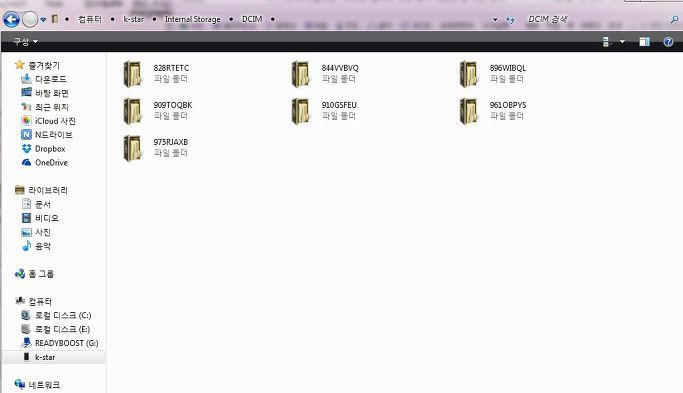Screen dimensions: 683x393
Task: Open the recent locations dropdown arrow
Action: tap(43, 20)
